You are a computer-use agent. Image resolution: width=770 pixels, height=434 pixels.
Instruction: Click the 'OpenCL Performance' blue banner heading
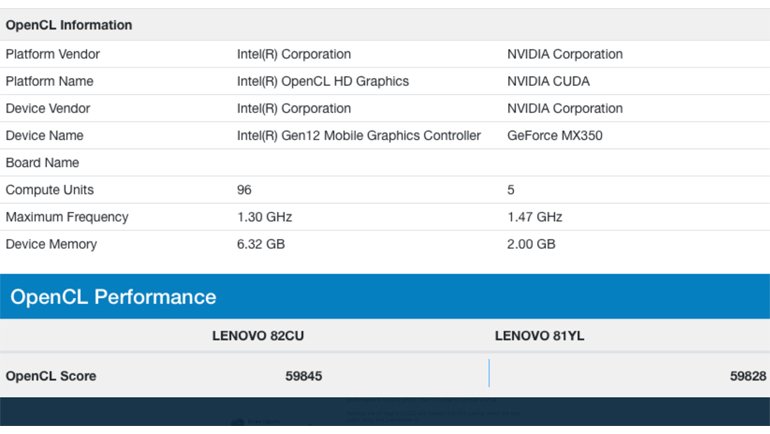[113, 297]
